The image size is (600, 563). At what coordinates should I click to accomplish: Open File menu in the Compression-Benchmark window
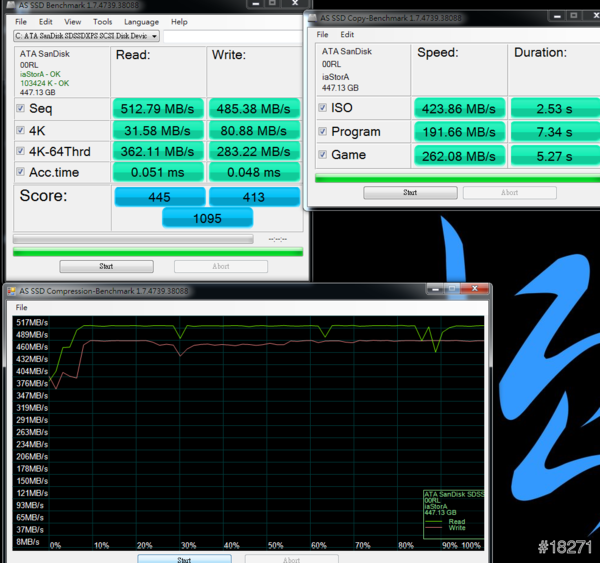click(x=21, y=307)
